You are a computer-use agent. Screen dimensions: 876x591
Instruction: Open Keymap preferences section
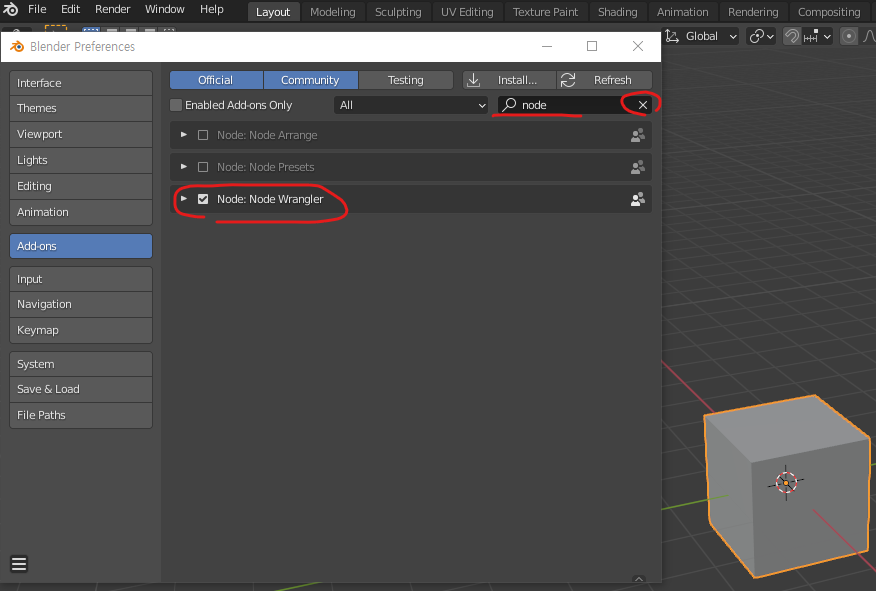[81, 331]
